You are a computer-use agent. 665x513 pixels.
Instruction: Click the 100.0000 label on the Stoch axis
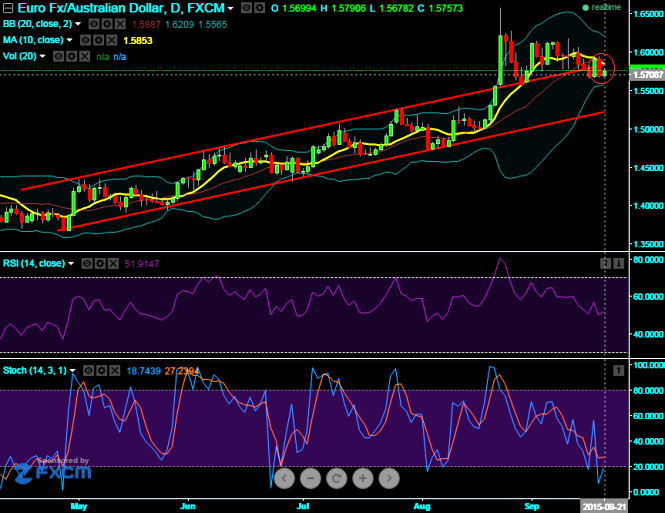point(648,365)
